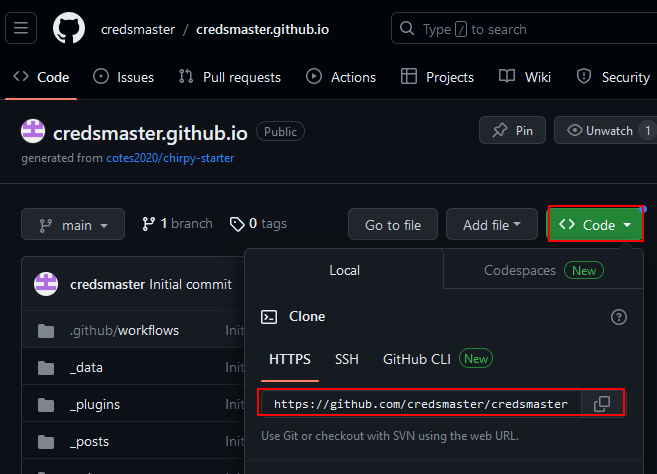Pin this repository with Pin button
657x474 pixels.
coord(512,130)
